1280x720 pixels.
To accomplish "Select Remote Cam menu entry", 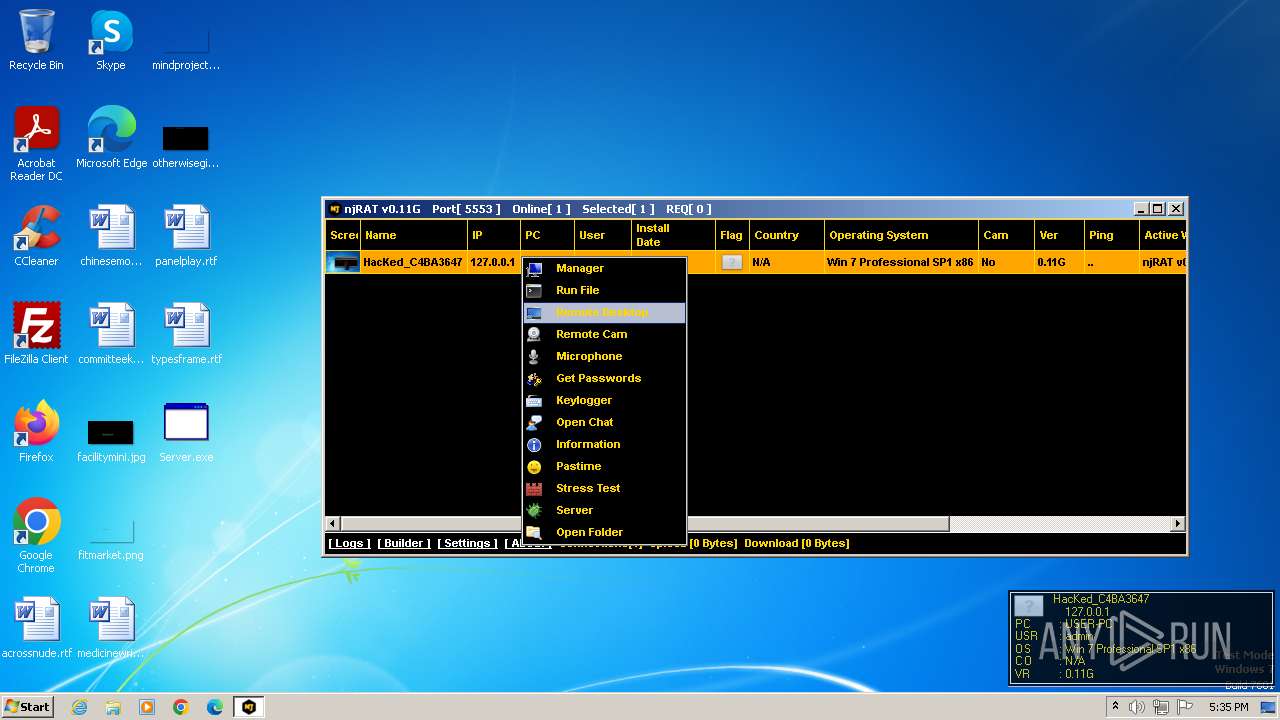I will point(604,334).
